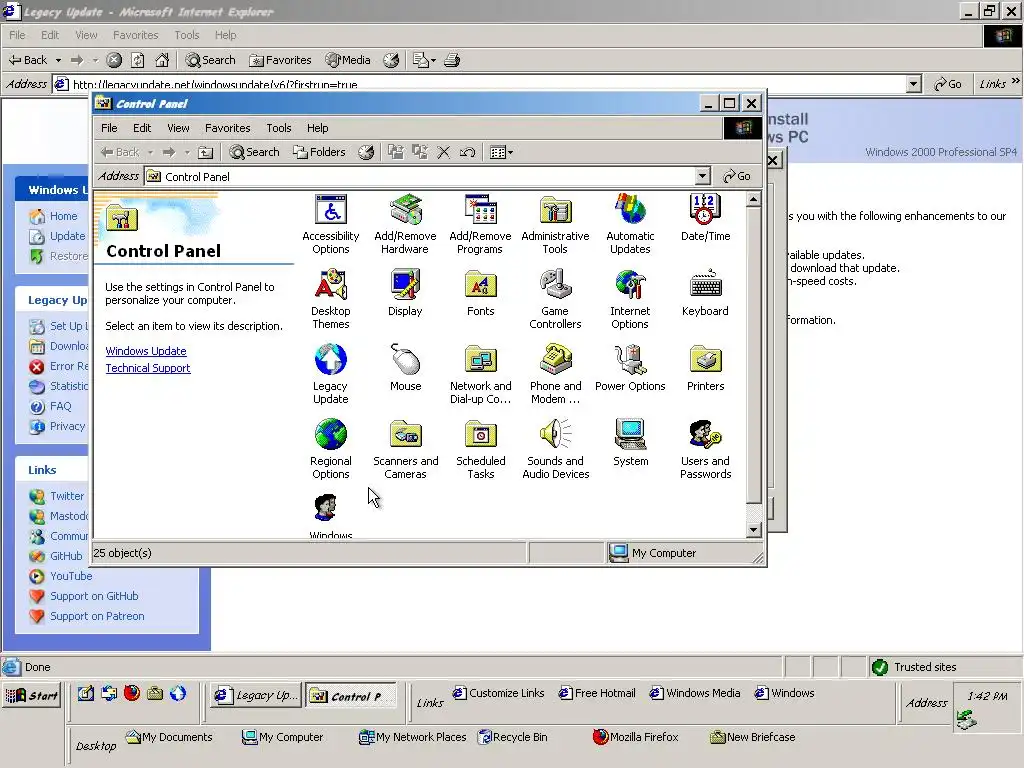Click the Windows Update link
The width and height of the screenshot is (1024, 768).
tap(146, 351)
